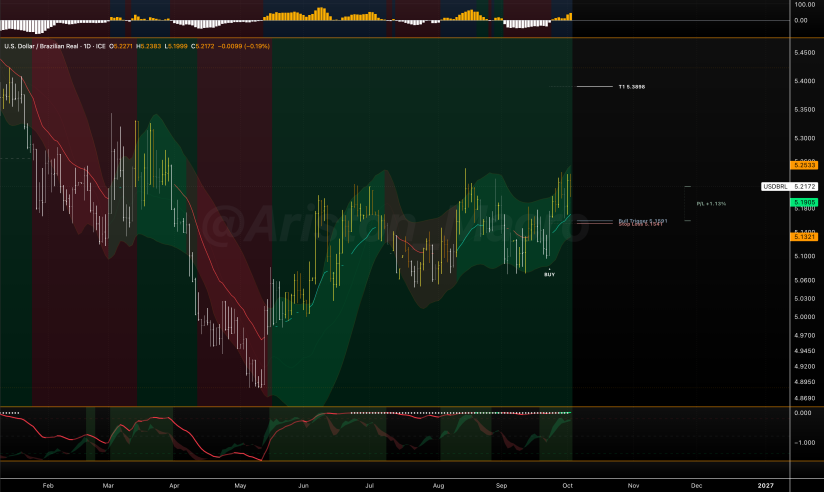Screen dimensions: 824x492
Task: Click the 100.00 tick on the top indicator scale
Action: tap(805, 5)
